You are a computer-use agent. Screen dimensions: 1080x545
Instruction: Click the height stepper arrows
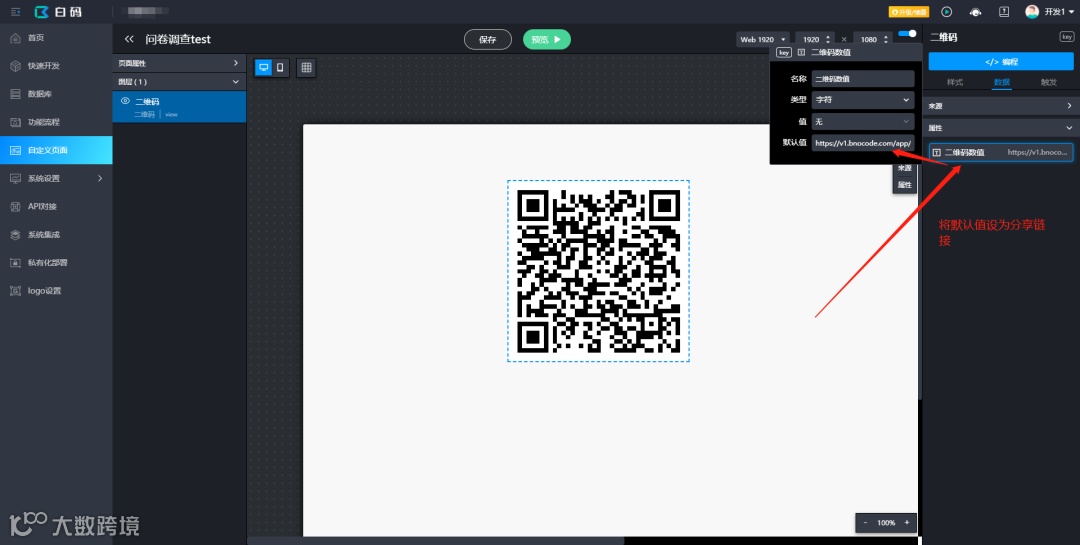pyautogui.click(x=887, y=40)
